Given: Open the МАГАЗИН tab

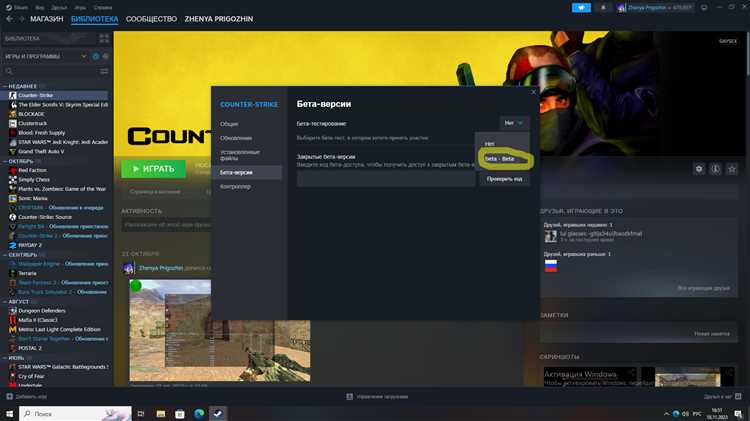Looking at the screenshot, I should click(x=46, y=19).
